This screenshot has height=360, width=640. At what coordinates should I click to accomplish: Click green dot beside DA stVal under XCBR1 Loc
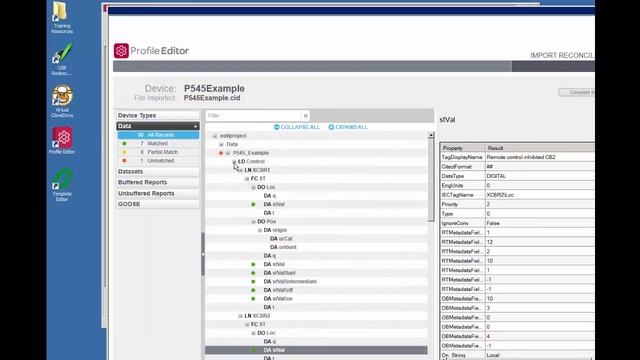click(x=253, y=204)
